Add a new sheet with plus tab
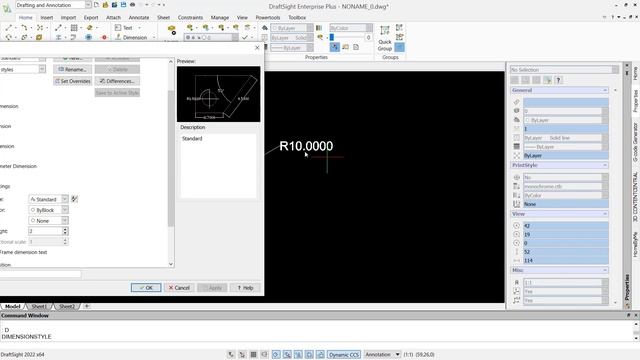The image size is (640, 360). click(x=87, y=306)
